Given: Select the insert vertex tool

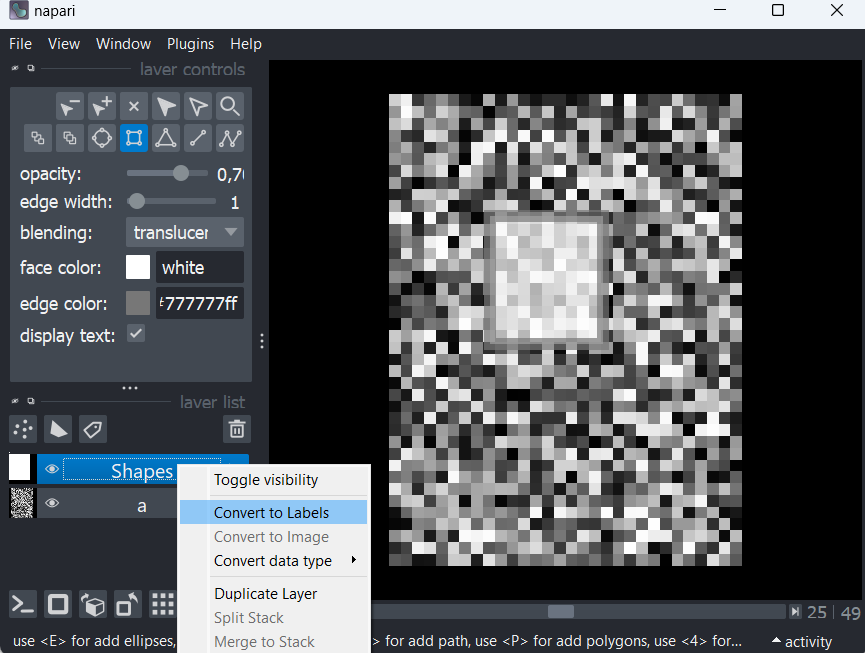Looking at the screenshot, I should [102, 106].
